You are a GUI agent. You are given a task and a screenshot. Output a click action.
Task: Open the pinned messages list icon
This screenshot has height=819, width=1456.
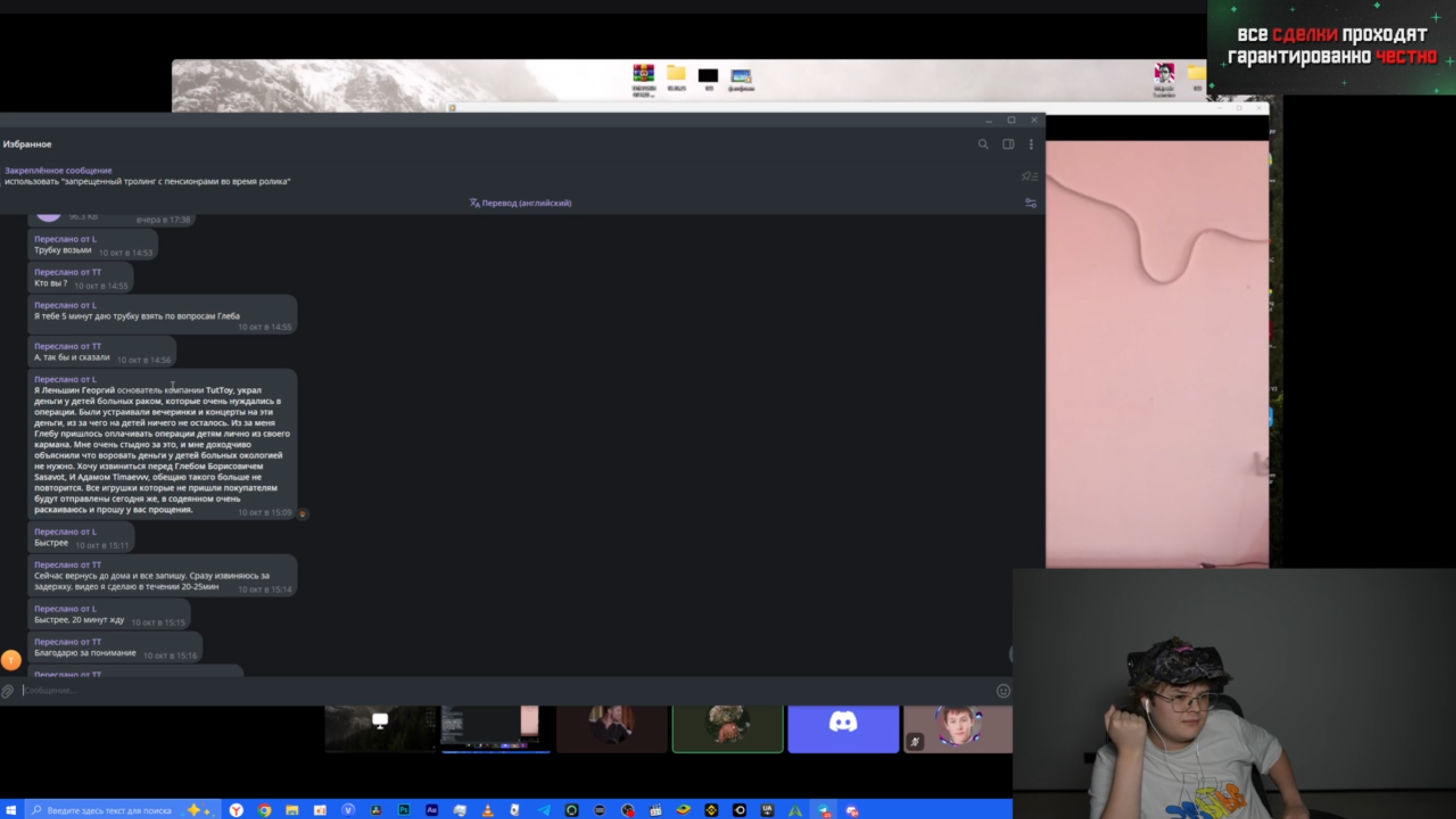[x=1029, y=176]
